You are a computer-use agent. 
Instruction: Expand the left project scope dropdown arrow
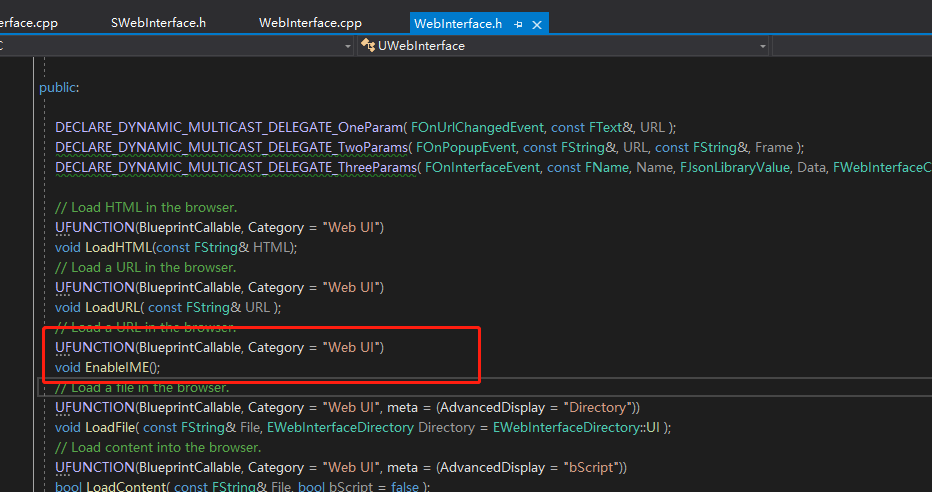(x=348, y=46)
